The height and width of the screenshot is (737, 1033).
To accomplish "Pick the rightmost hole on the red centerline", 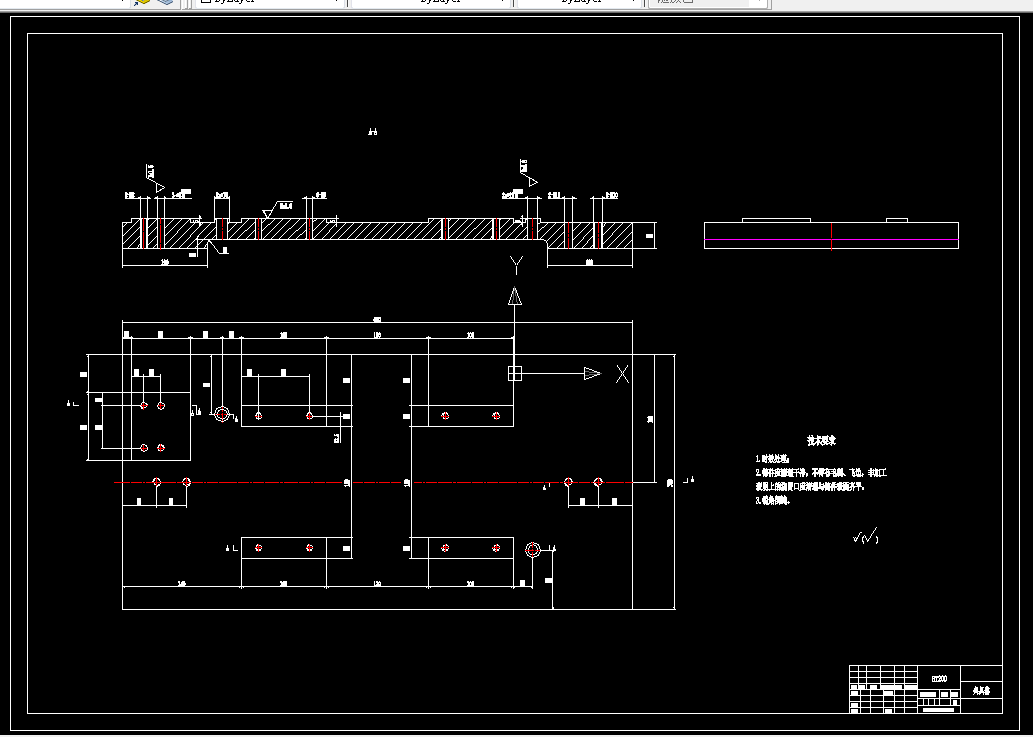I will point(598,482).
